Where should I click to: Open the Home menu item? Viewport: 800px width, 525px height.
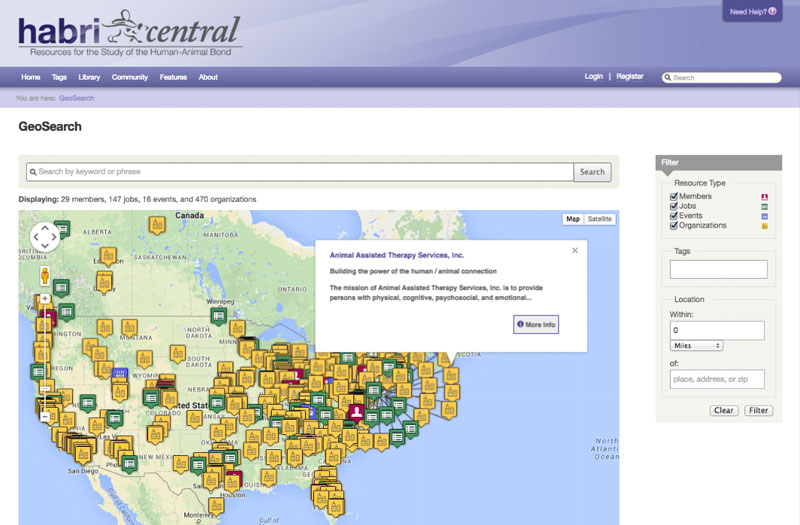pyautogui.click(x=31, y=77)
